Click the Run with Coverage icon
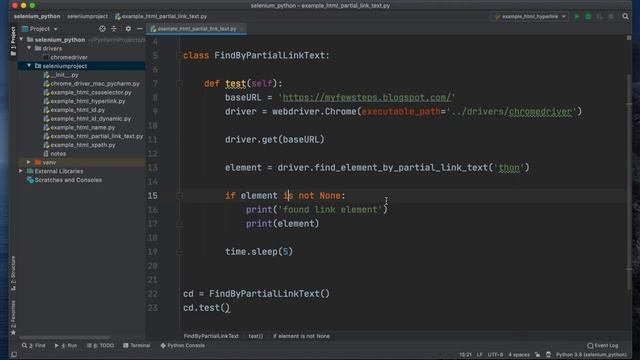The image size is (640, 360). pos(599,16)
